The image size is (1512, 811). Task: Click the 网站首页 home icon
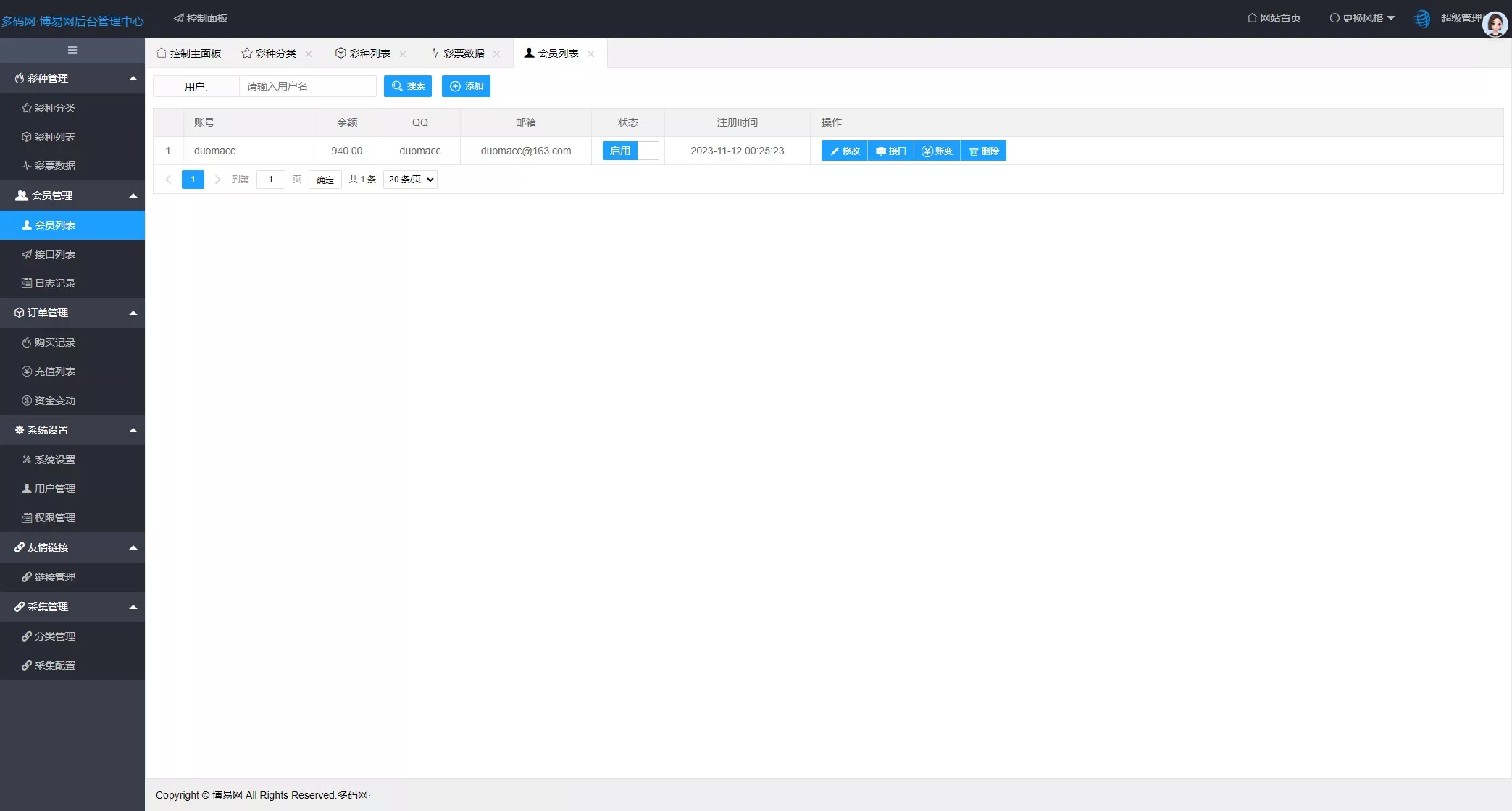point(1273,17)
